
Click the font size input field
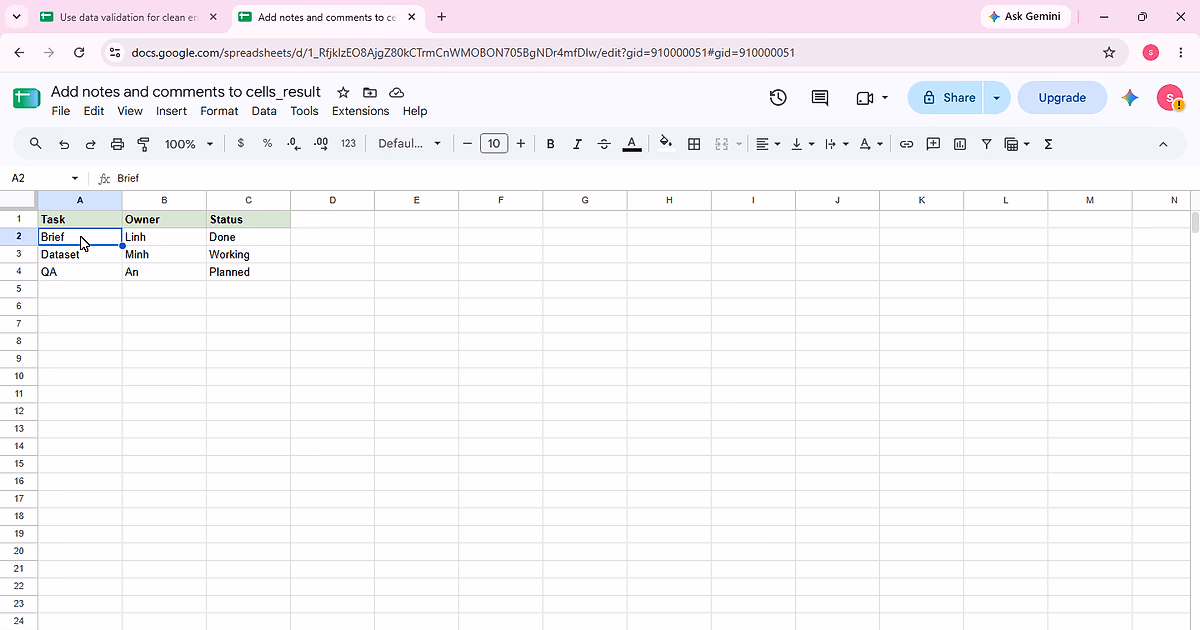tap(494, 144)
